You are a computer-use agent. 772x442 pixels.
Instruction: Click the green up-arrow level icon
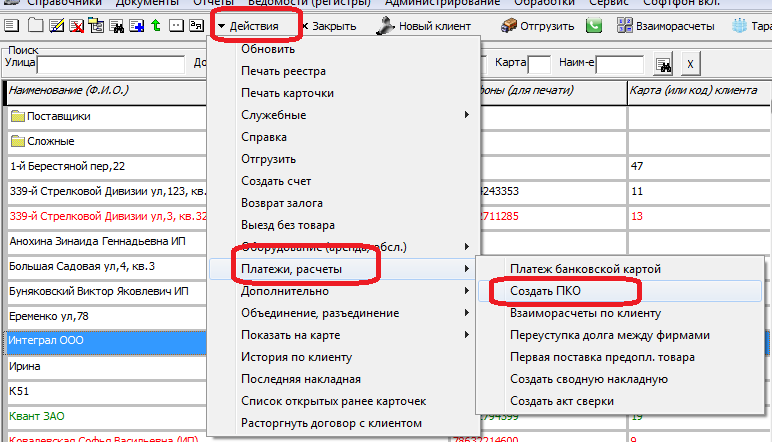[x=155, y=25]
